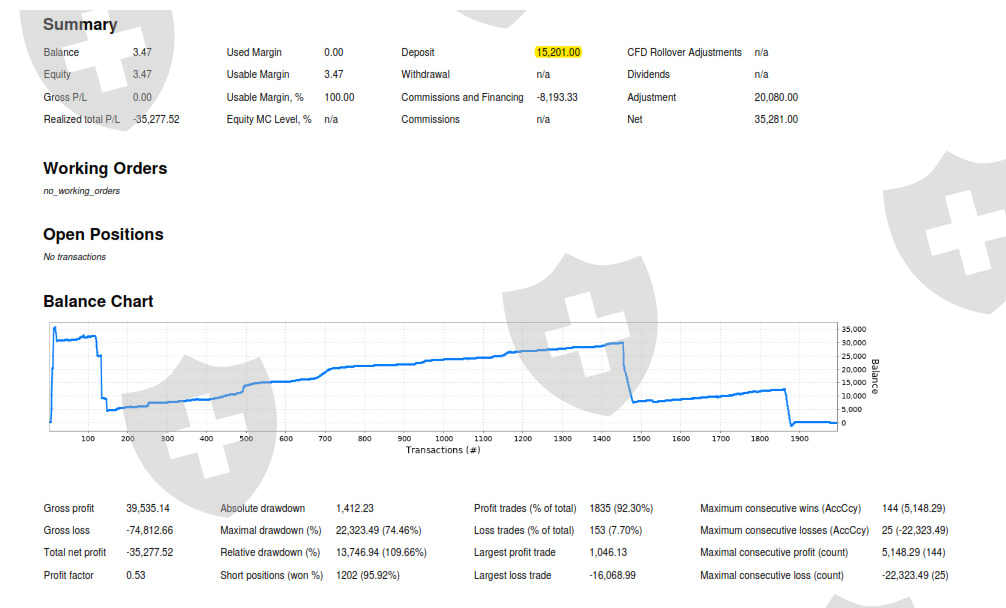The width and height of the screenshot is (1006, 608).
Task: Click the Transactions (#) axis label
Action: point(443,450)
